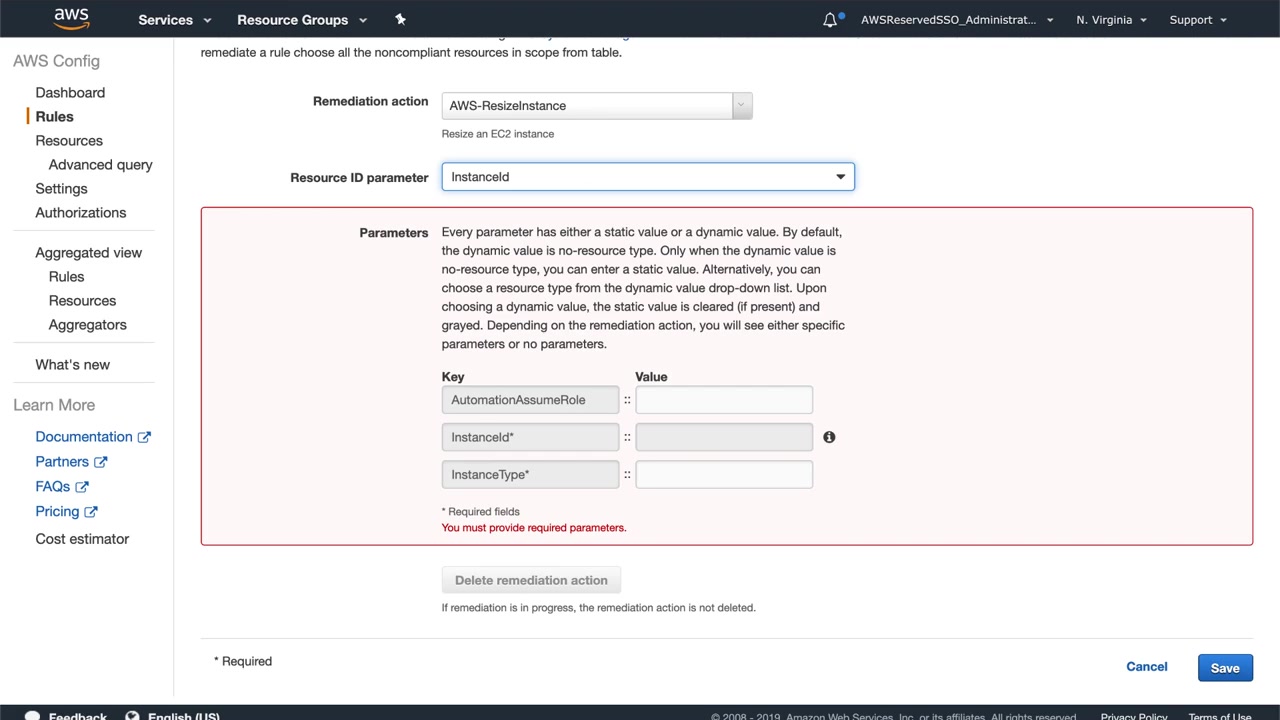This screenshot has width=1280, height=720.
Task: Open the Remediation action dropdown
Action: coord(596,106)
